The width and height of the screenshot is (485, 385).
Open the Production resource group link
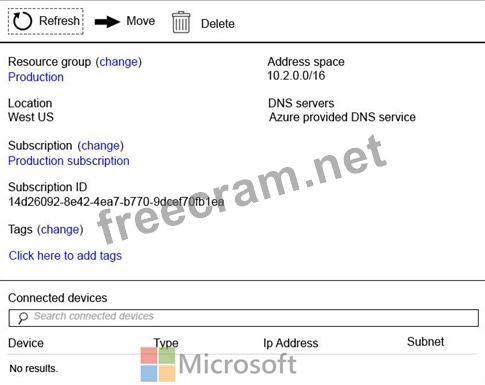[x=36, y=77]
